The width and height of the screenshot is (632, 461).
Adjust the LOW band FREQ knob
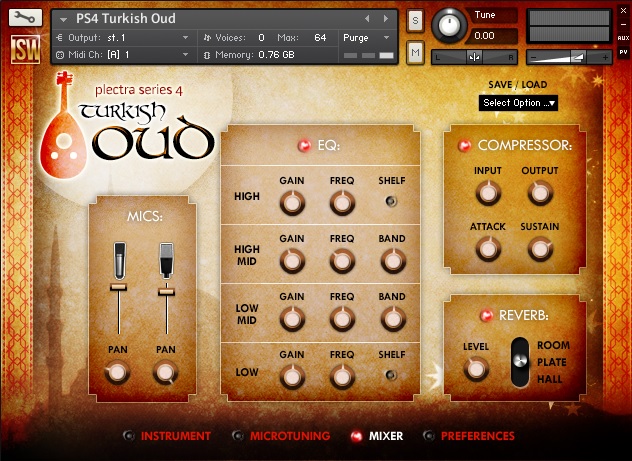342,377
